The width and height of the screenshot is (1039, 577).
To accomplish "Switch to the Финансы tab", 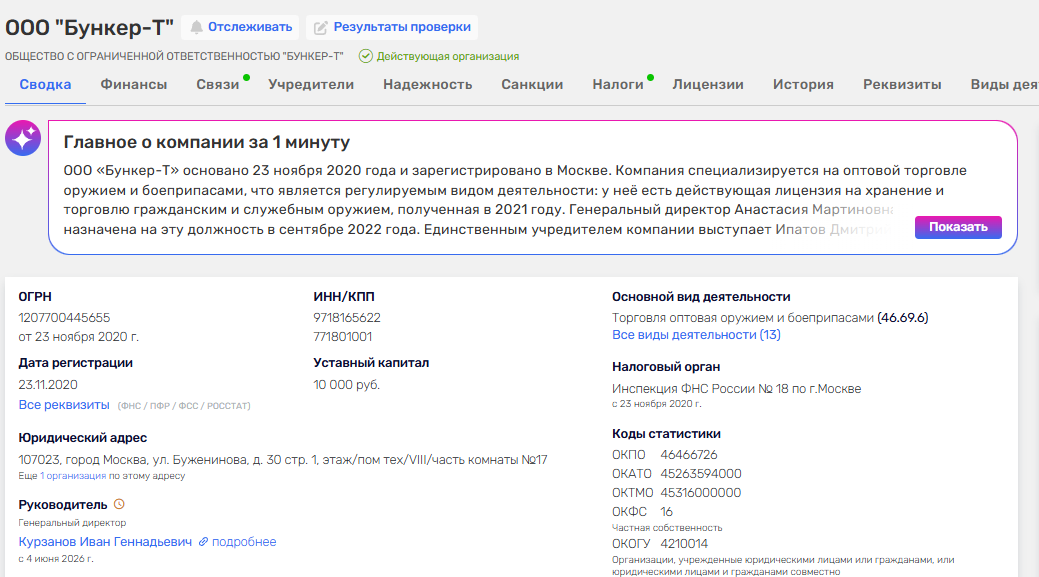I will coord(134,85).
